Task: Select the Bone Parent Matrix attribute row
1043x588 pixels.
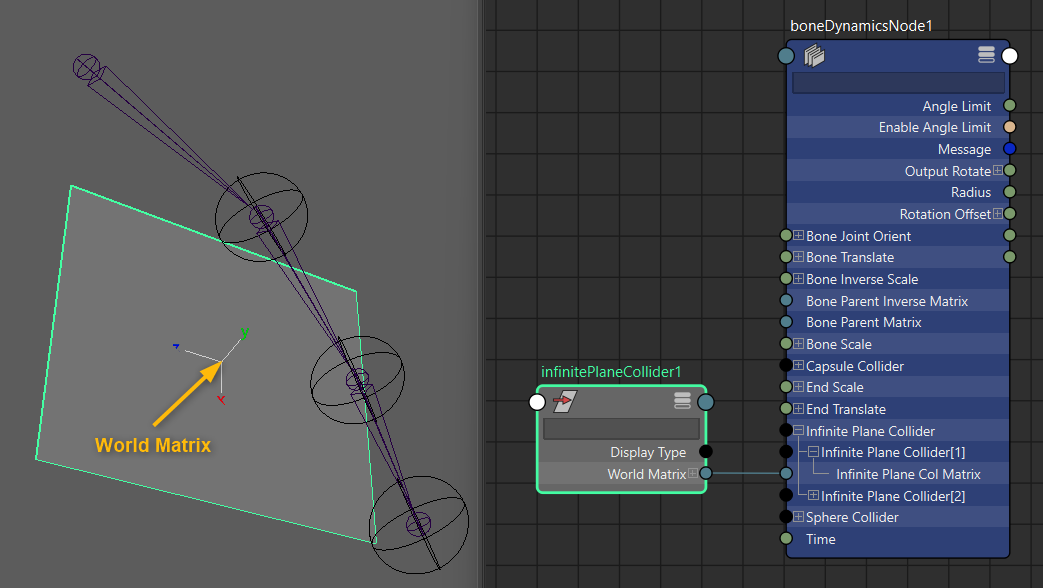Action: 863,322
